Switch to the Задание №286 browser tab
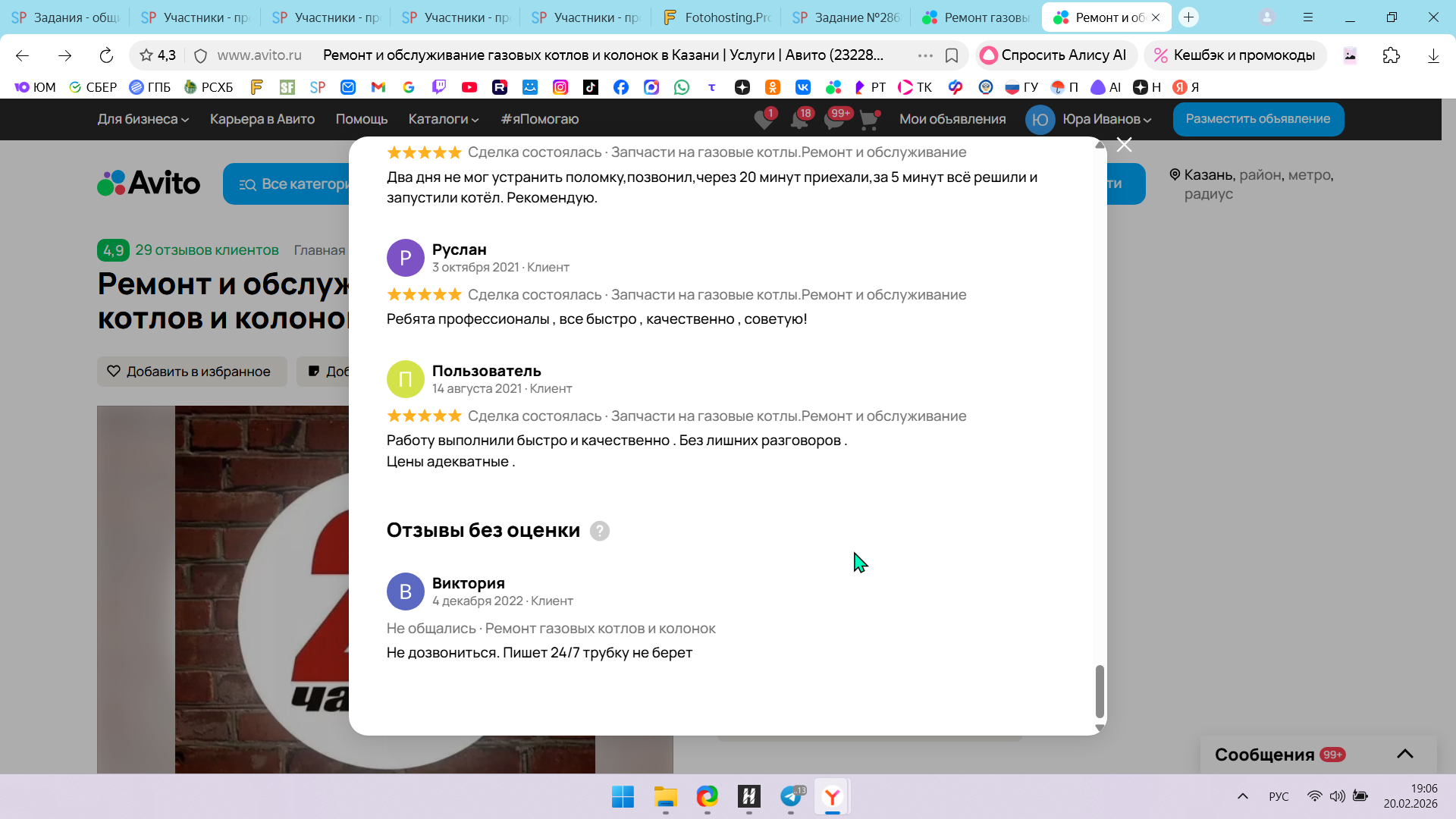 point(847,17)
